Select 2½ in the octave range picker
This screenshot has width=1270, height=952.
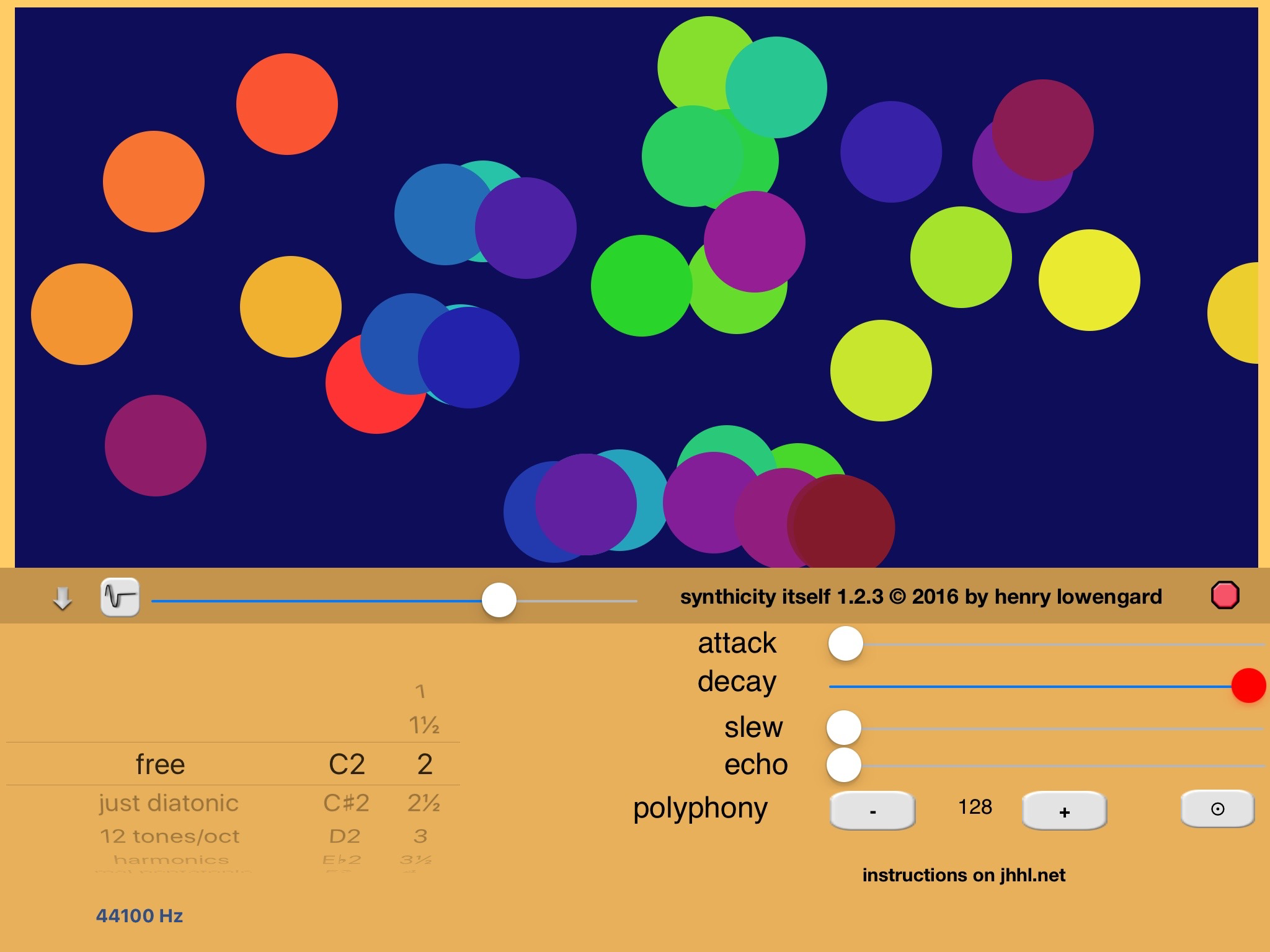(424, 803)
